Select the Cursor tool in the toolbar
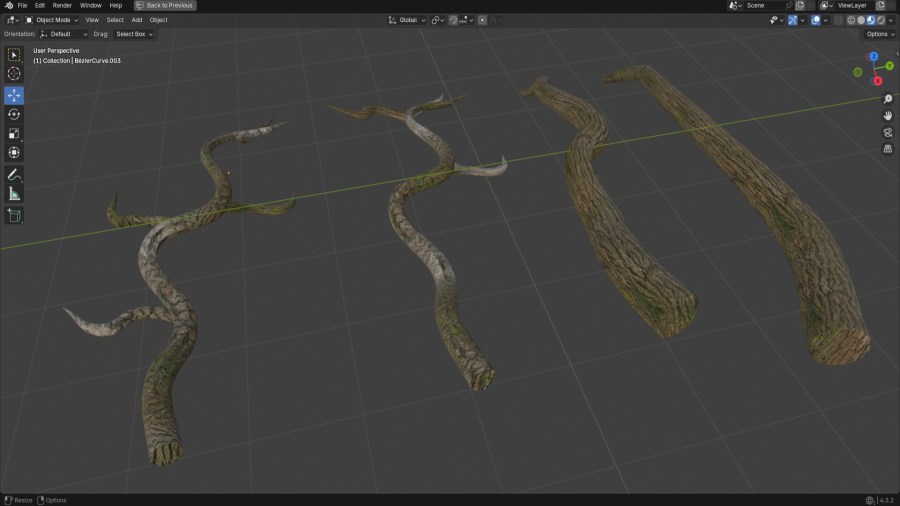The height and width of the screenshot is (506, 900). tap(14, 73)
